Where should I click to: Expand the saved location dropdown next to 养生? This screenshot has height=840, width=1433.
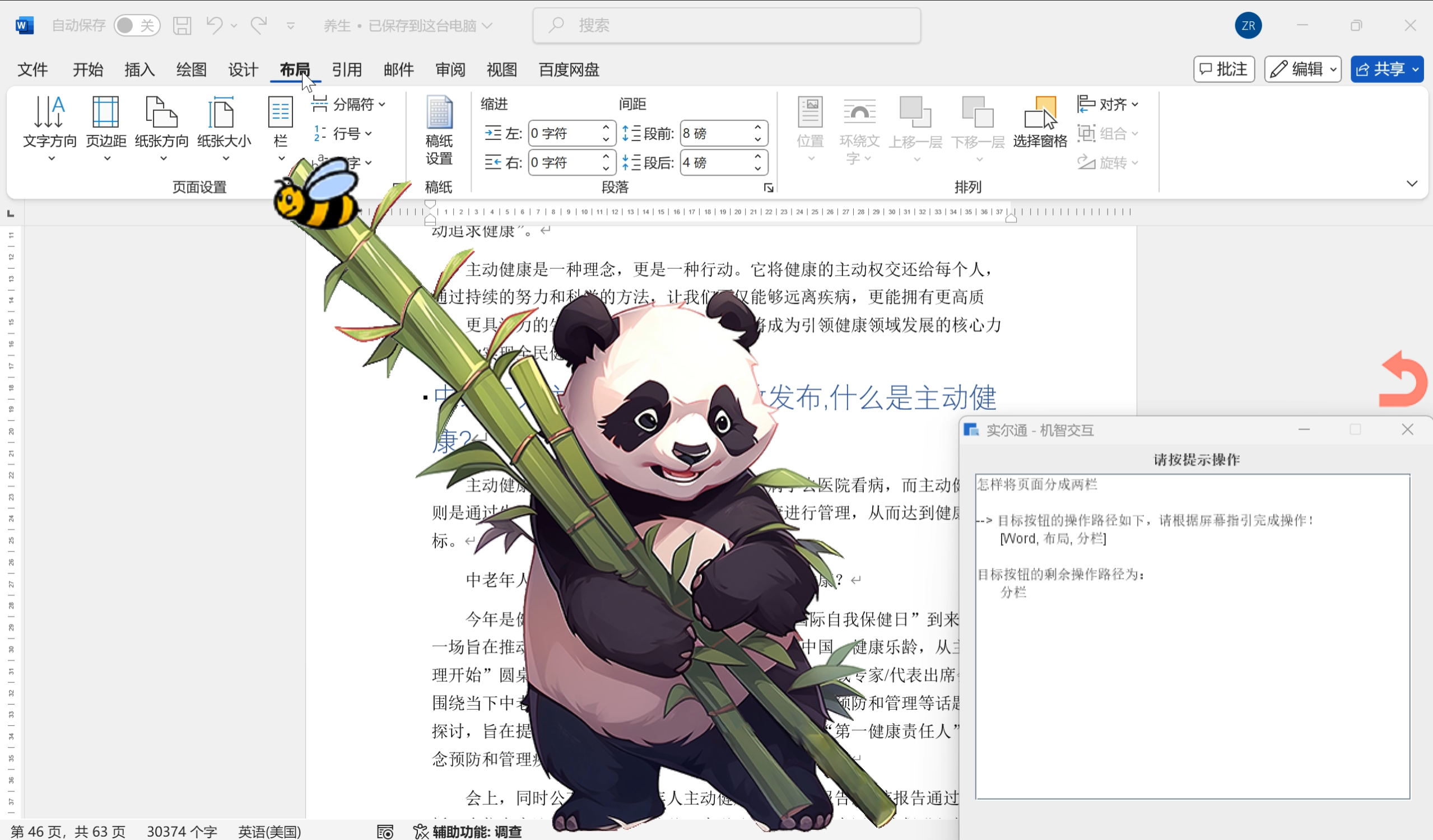pyautogui.click(x=487, y=26)
